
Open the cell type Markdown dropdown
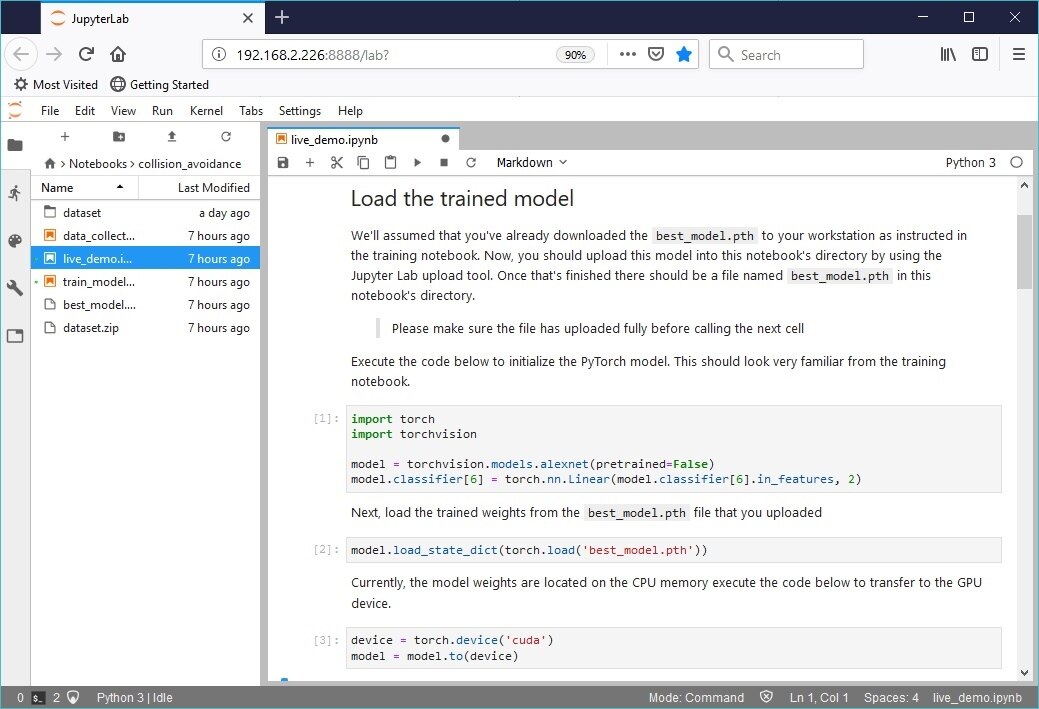[x=531, y=162]
